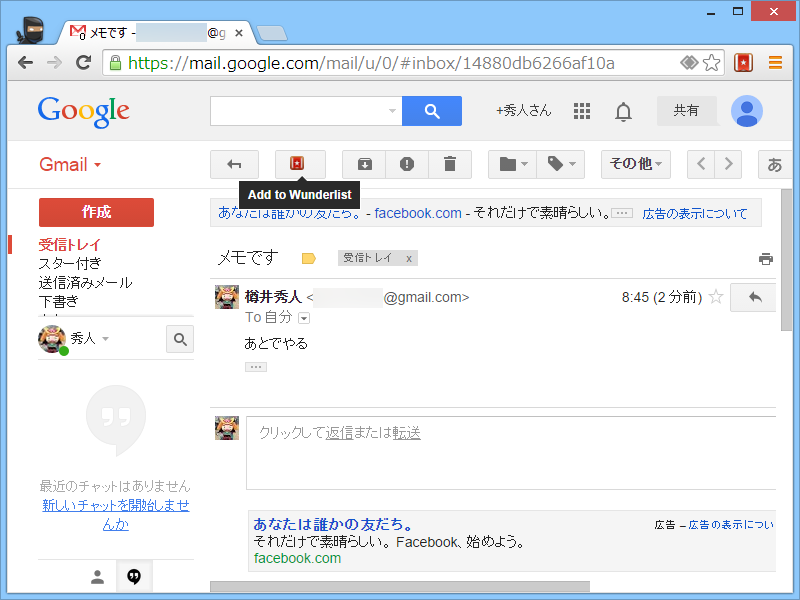Viewport: 800px width, 600px height.
Task: Click the 共有 share button
Action: [686, 111]
